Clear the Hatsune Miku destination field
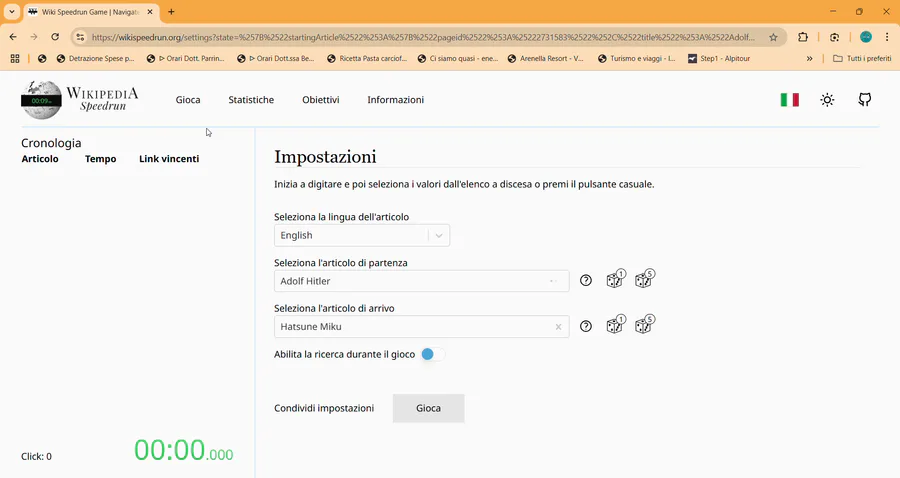The image size is (900, 478). point(558,327)
